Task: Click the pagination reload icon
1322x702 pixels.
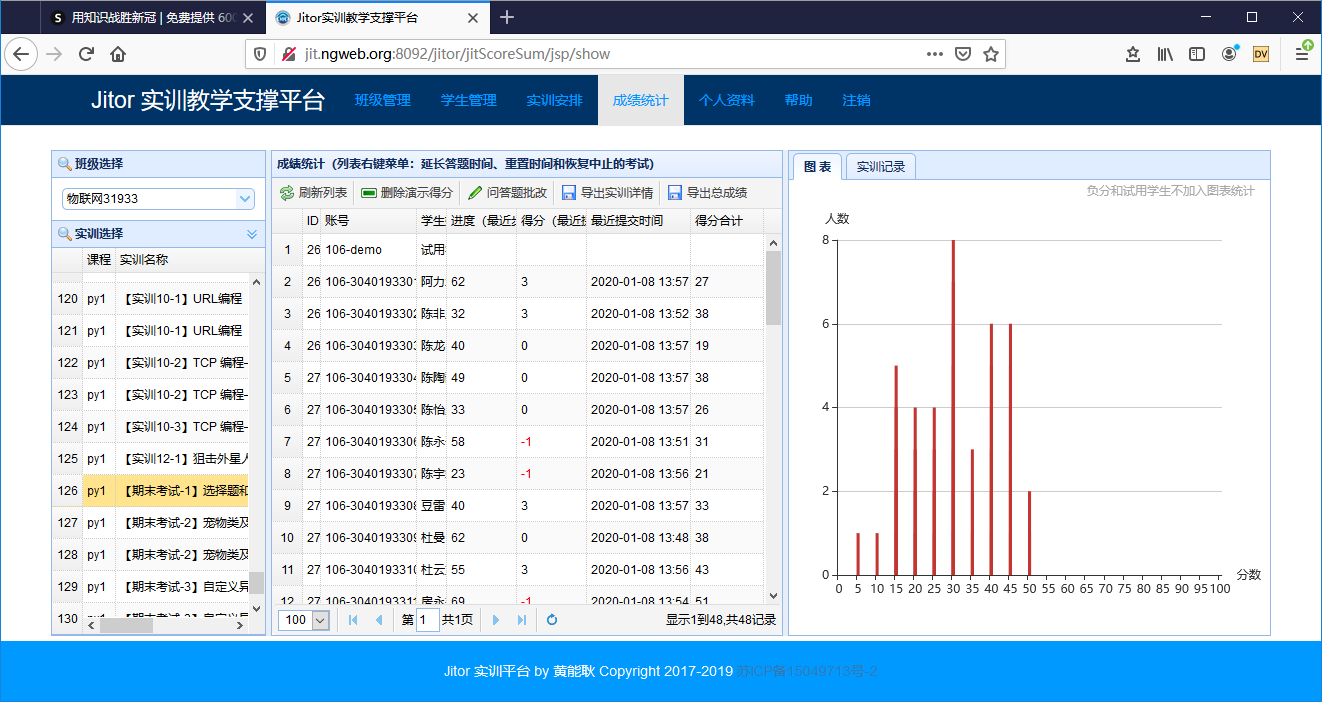Action: pos(552,620)
